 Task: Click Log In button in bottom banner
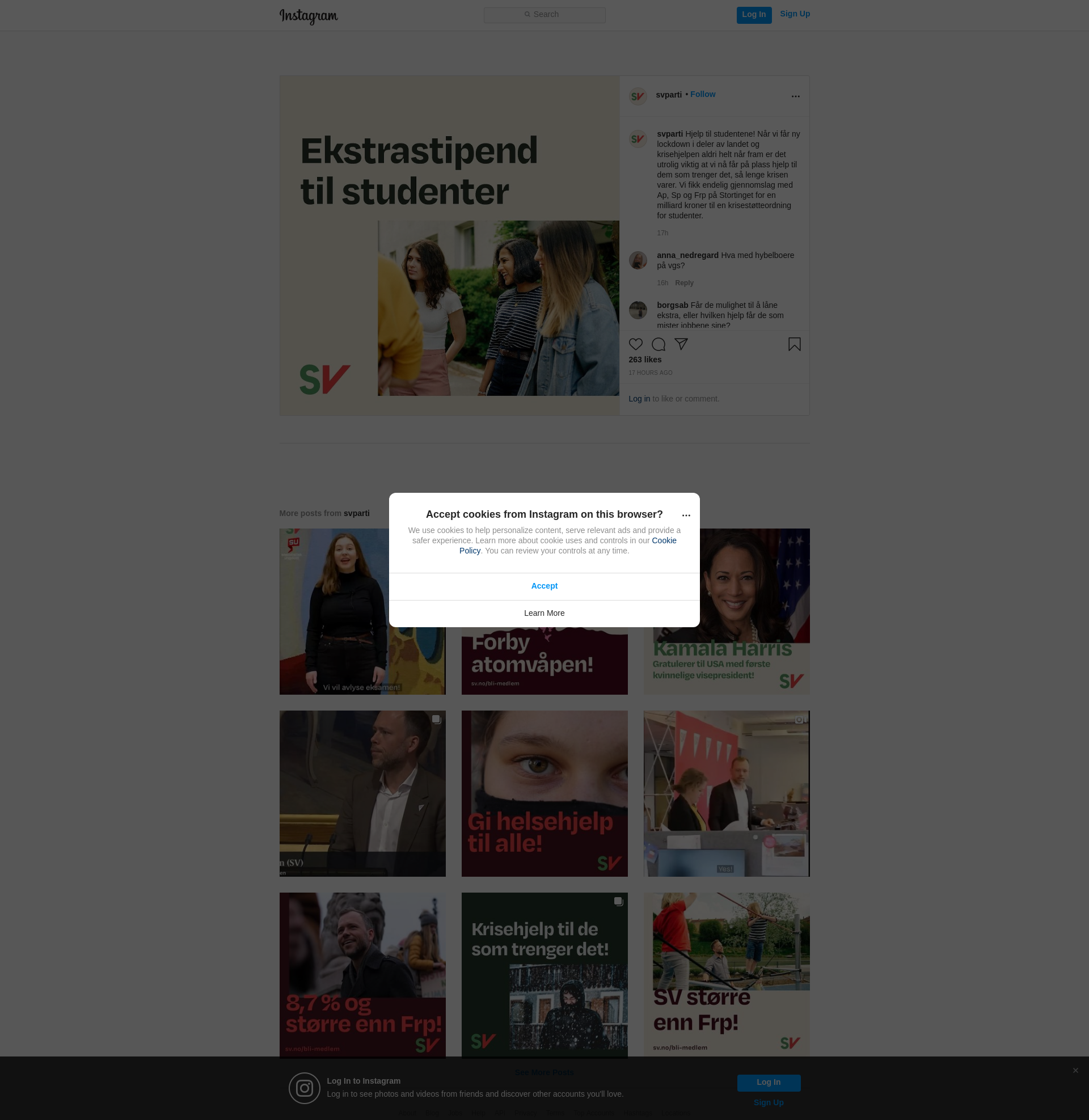coord(768,1082)
